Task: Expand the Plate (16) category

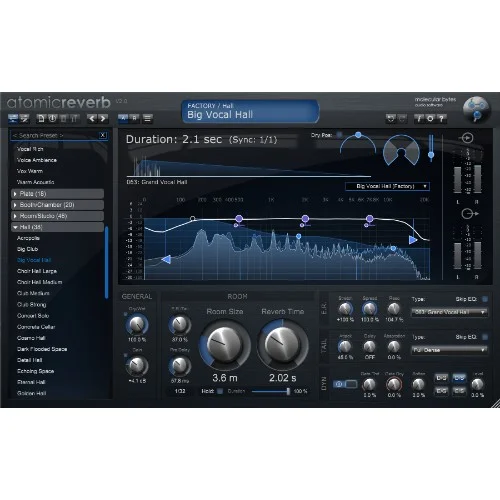Action: pos(58,194)
